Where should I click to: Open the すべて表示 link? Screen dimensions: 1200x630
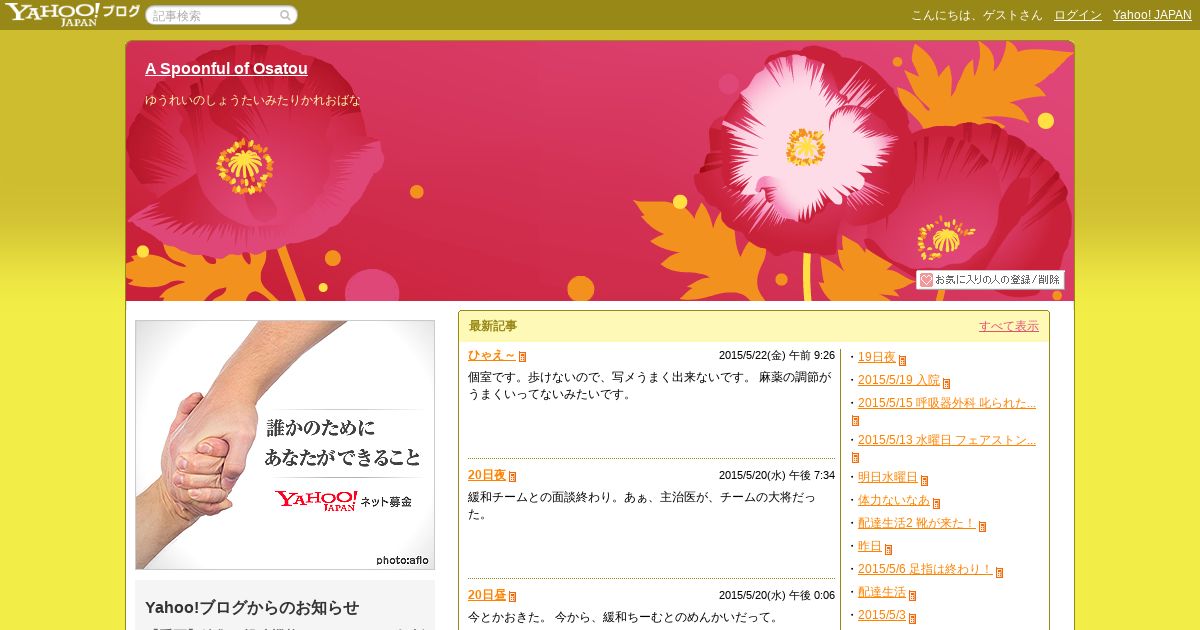pos(1009,326)
